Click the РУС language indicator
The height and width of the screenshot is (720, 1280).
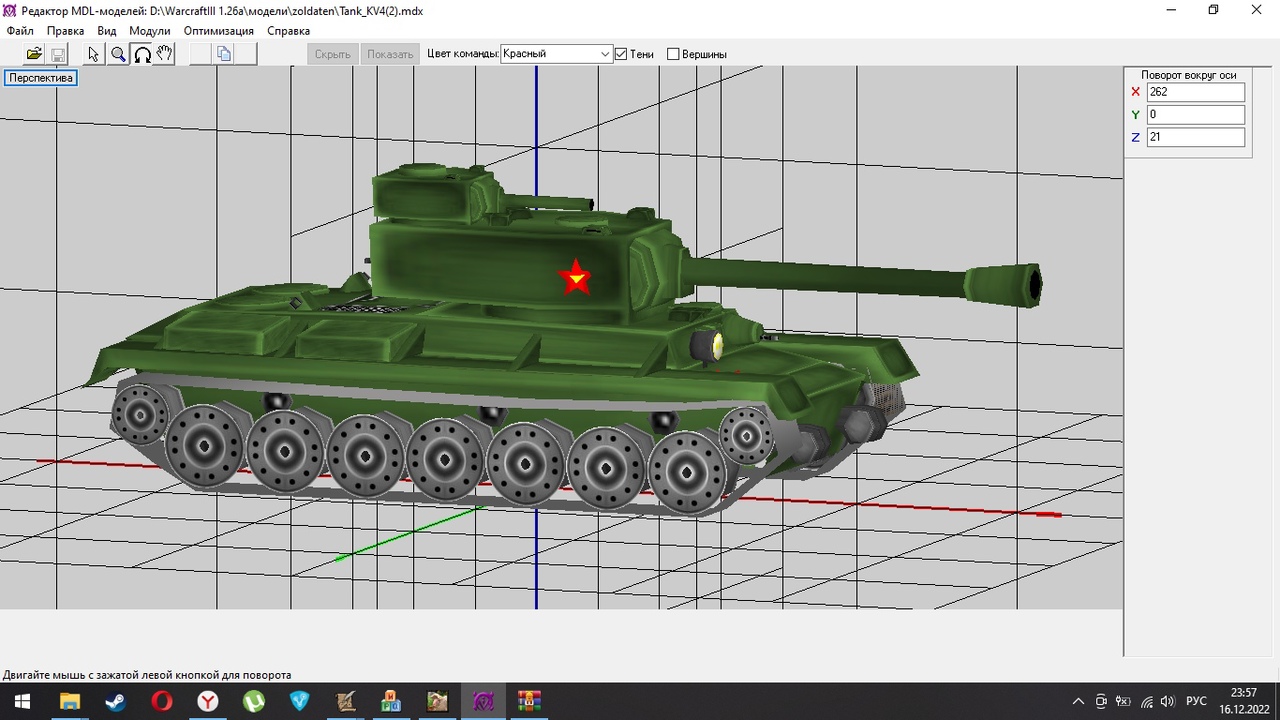click(1196, 701)
